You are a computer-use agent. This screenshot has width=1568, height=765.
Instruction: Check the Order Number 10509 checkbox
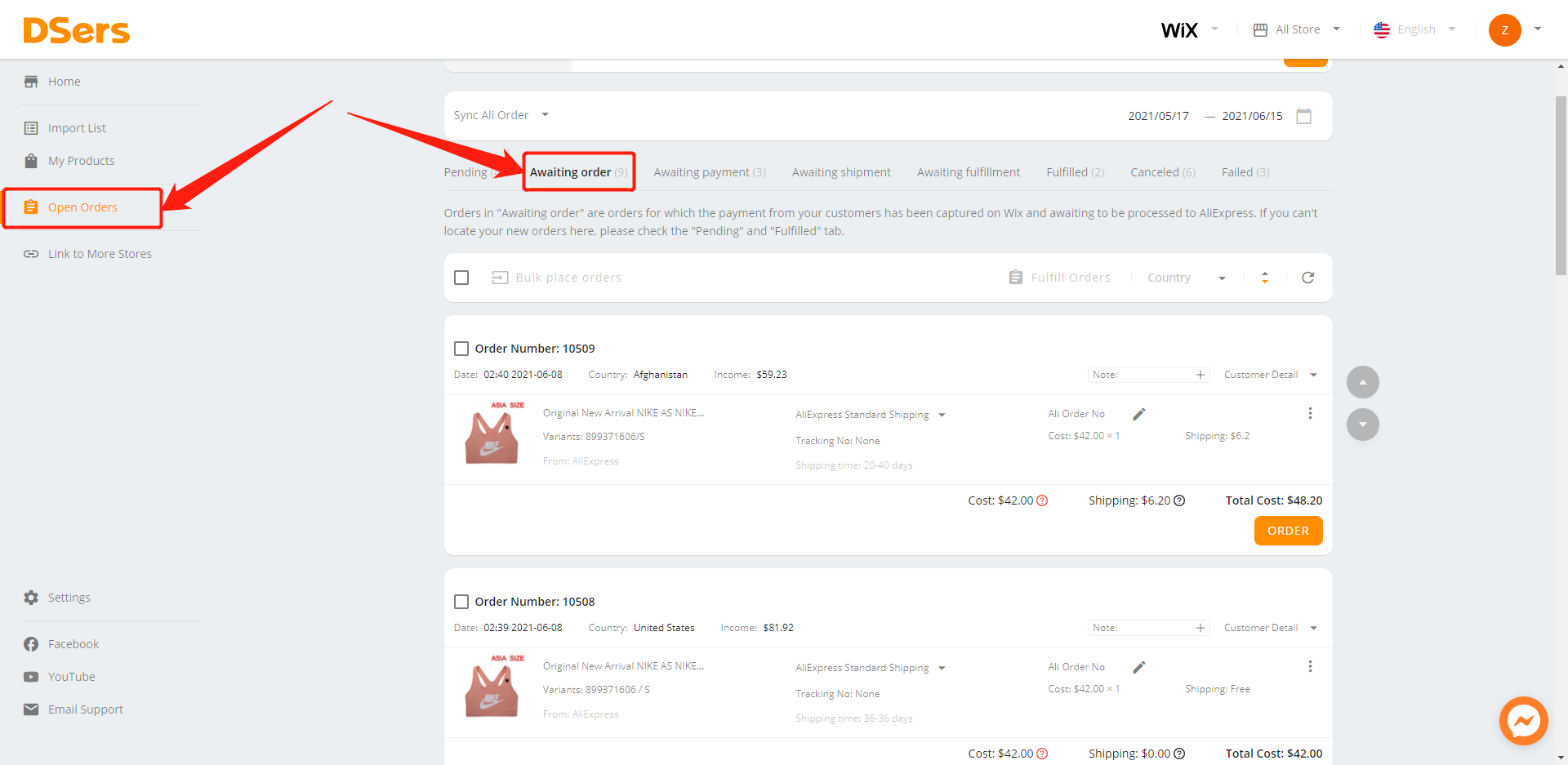pos(461,349)
